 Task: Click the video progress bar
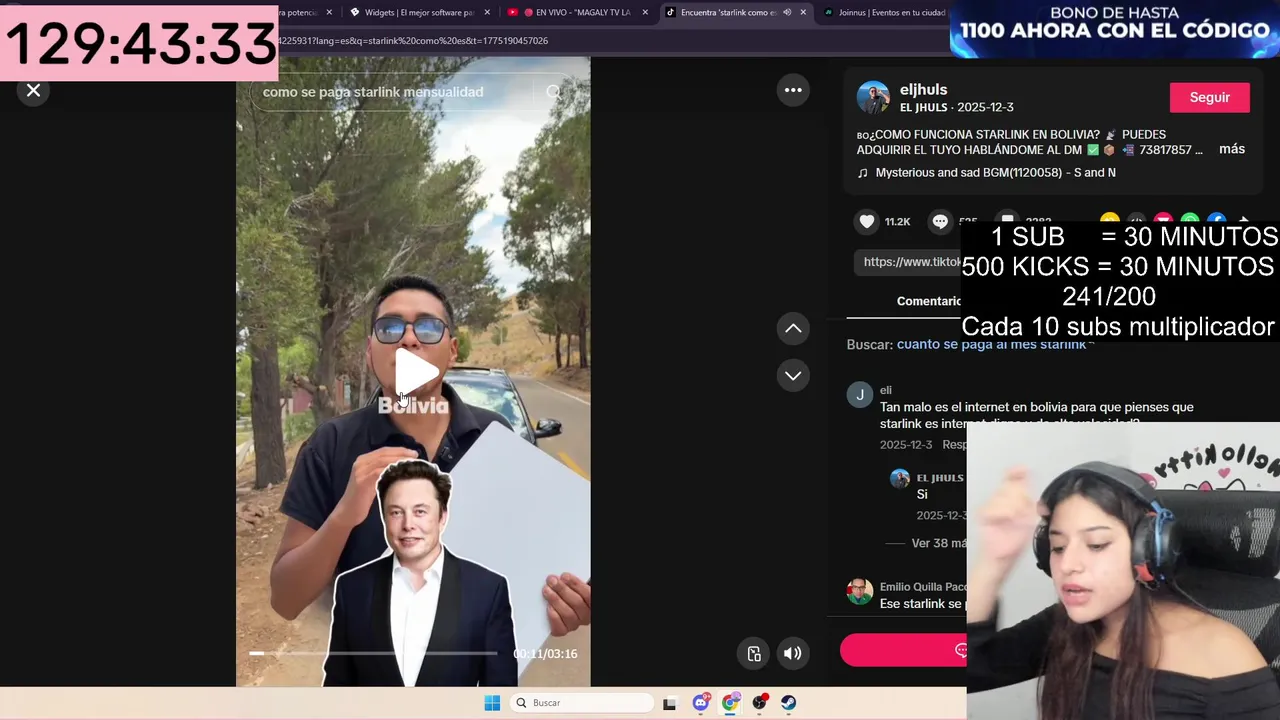[x=373, y=653]
